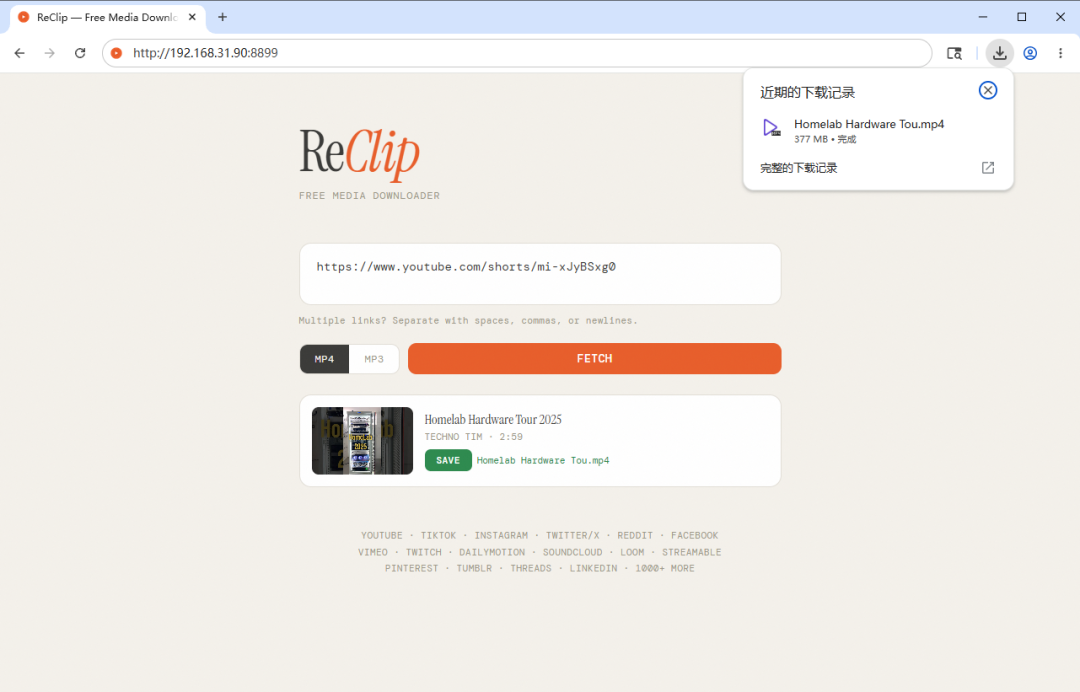Click the SOUNDCLOUD text in footer

(572, 552)
